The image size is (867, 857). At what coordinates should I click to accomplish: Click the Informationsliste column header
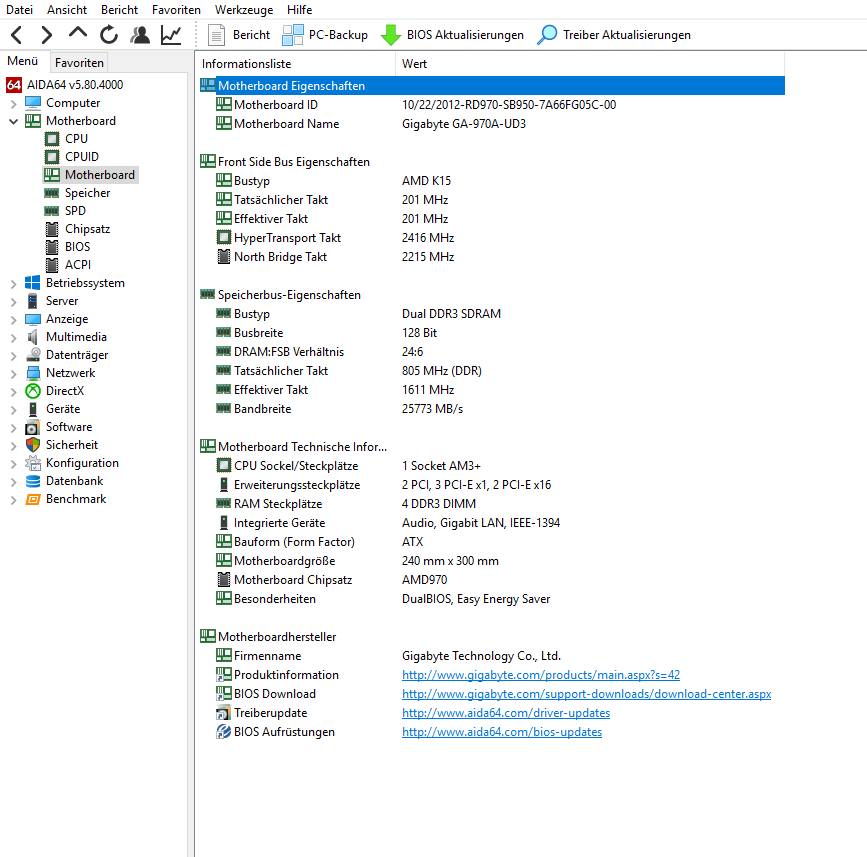pyautogui.click(x=296, y=64)
